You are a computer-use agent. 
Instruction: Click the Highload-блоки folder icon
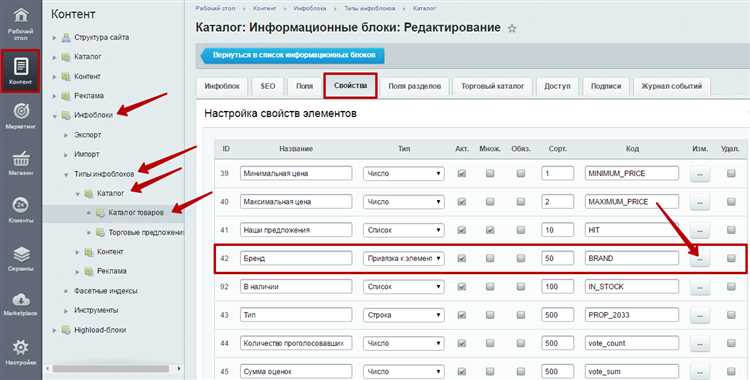(66, 330)
